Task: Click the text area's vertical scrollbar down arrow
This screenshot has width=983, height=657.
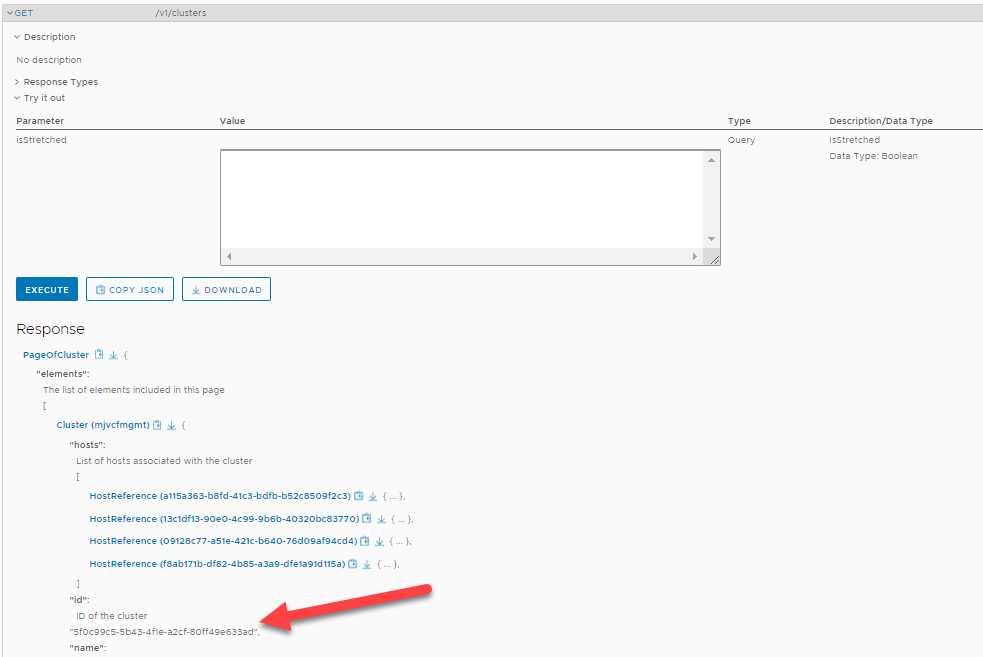Action: coord(712,238)
